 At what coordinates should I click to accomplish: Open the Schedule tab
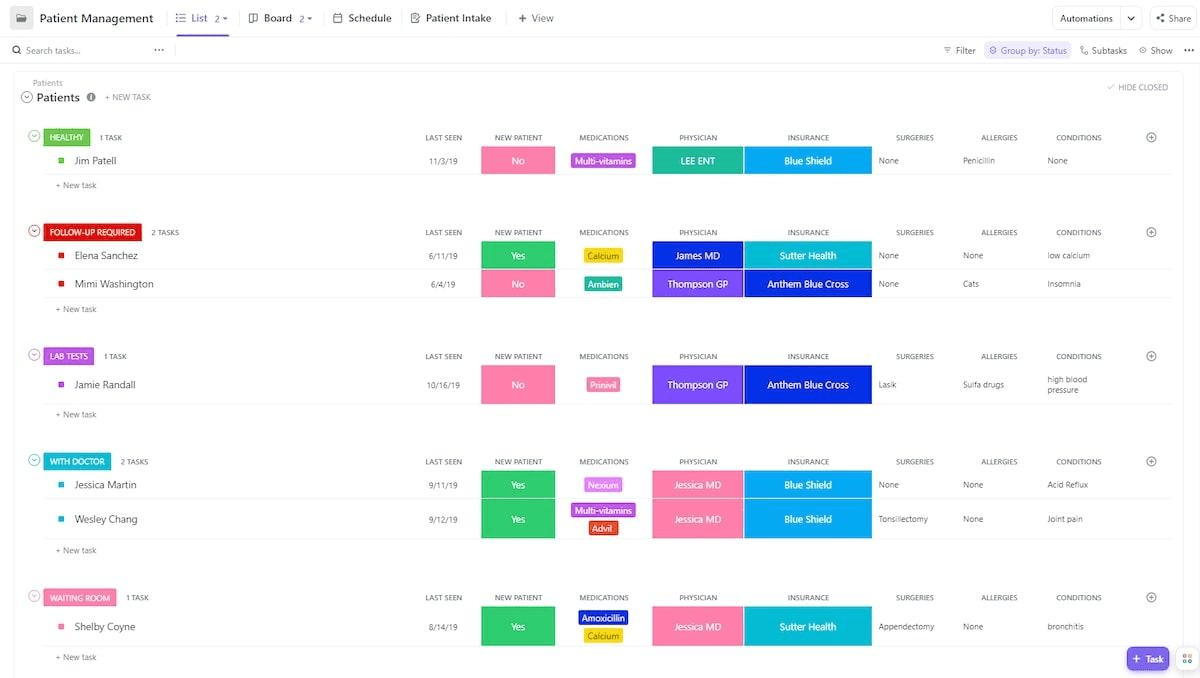(362, 18)
